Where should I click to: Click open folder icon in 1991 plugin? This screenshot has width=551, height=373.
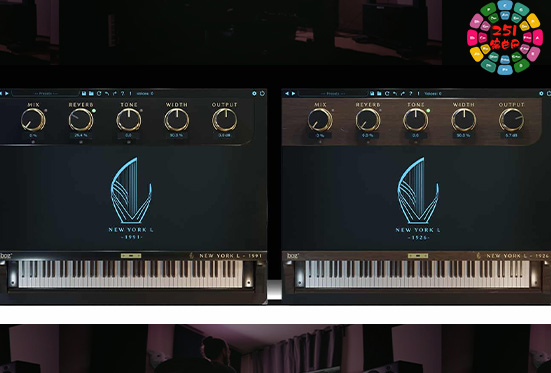[x=91, y=94]
